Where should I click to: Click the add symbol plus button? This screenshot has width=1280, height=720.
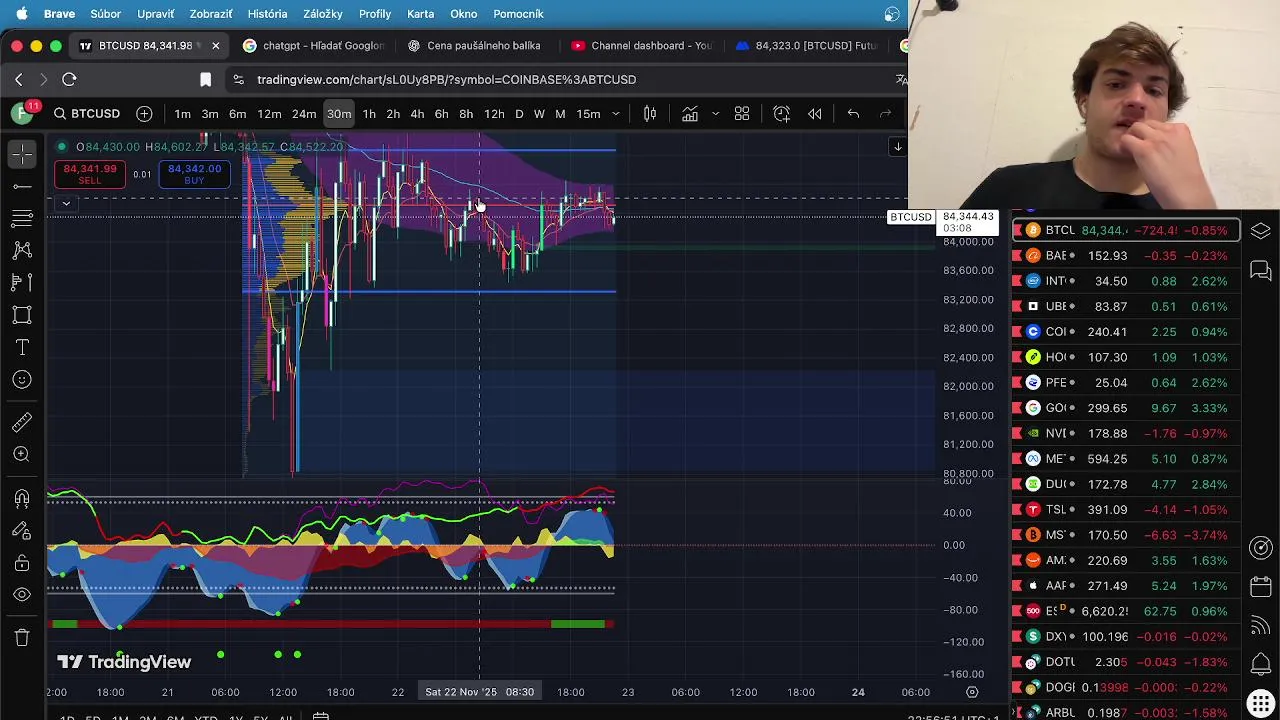144,114
